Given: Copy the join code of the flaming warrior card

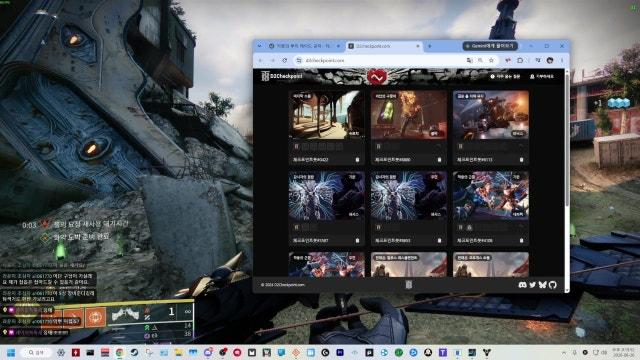Looking at the screenshot, I should tap(440, 160).
